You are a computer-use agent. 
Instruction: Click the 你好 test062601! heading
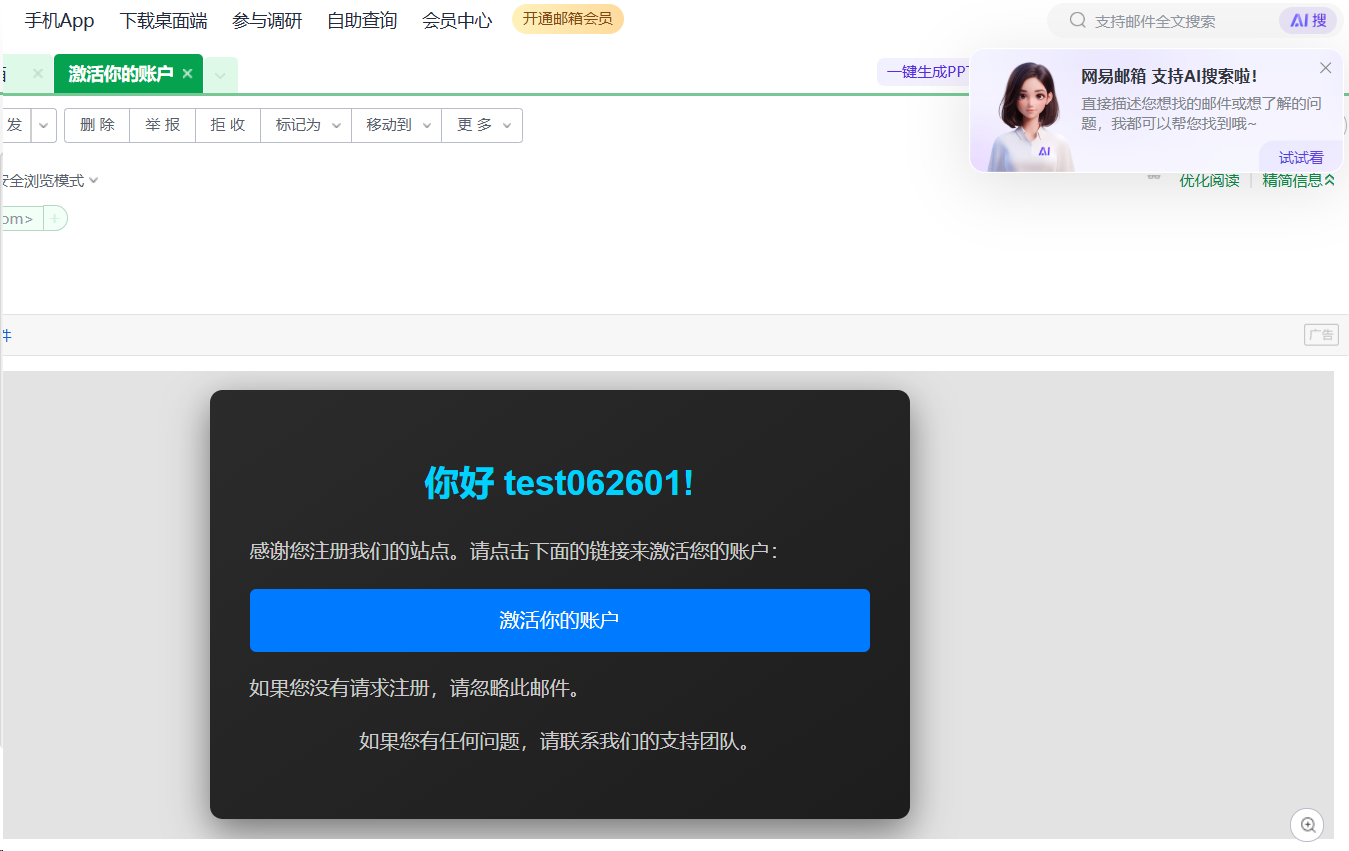[559, 483]
